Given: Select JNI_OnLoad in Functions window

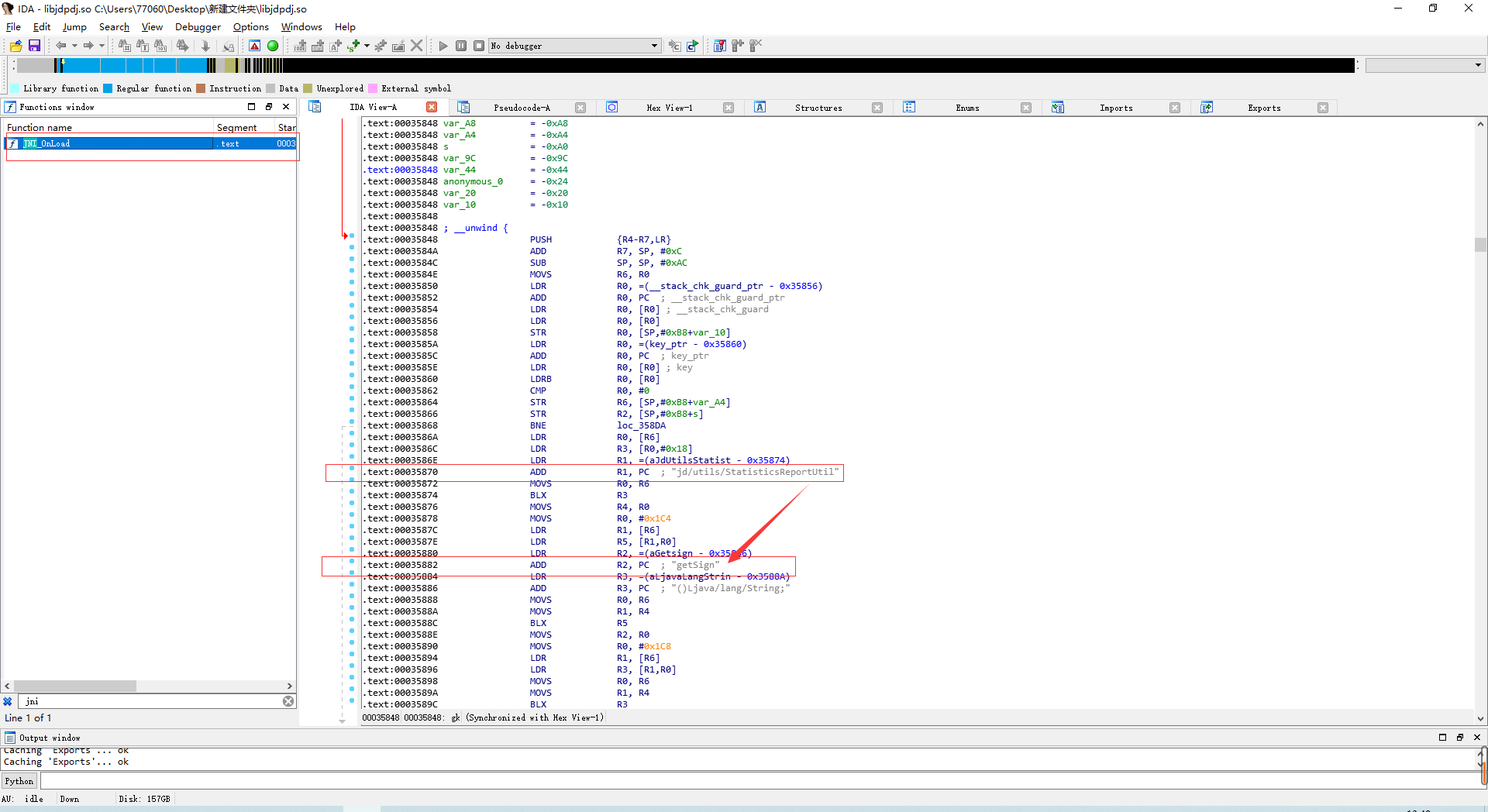Looking at the screenshot, I should 151,143.
